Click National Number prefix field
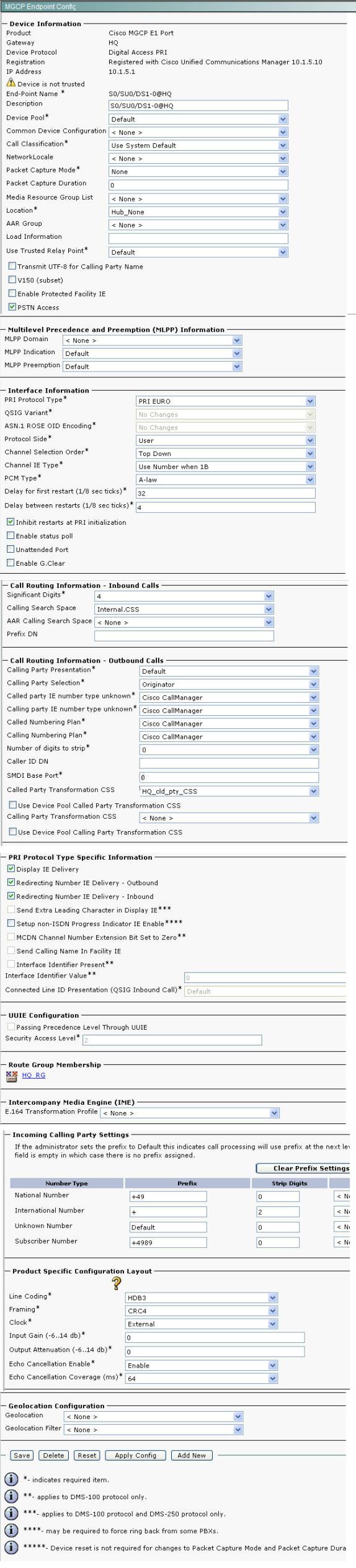This screenshot has width=356, height=1568. click(168, 1196)
